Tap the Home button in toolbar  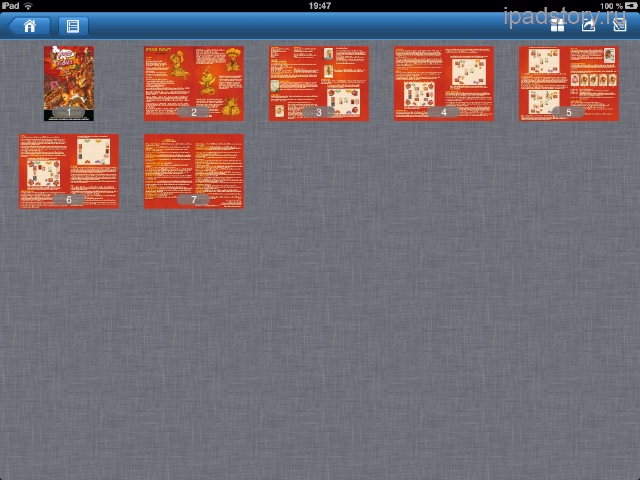coord(30,26)
